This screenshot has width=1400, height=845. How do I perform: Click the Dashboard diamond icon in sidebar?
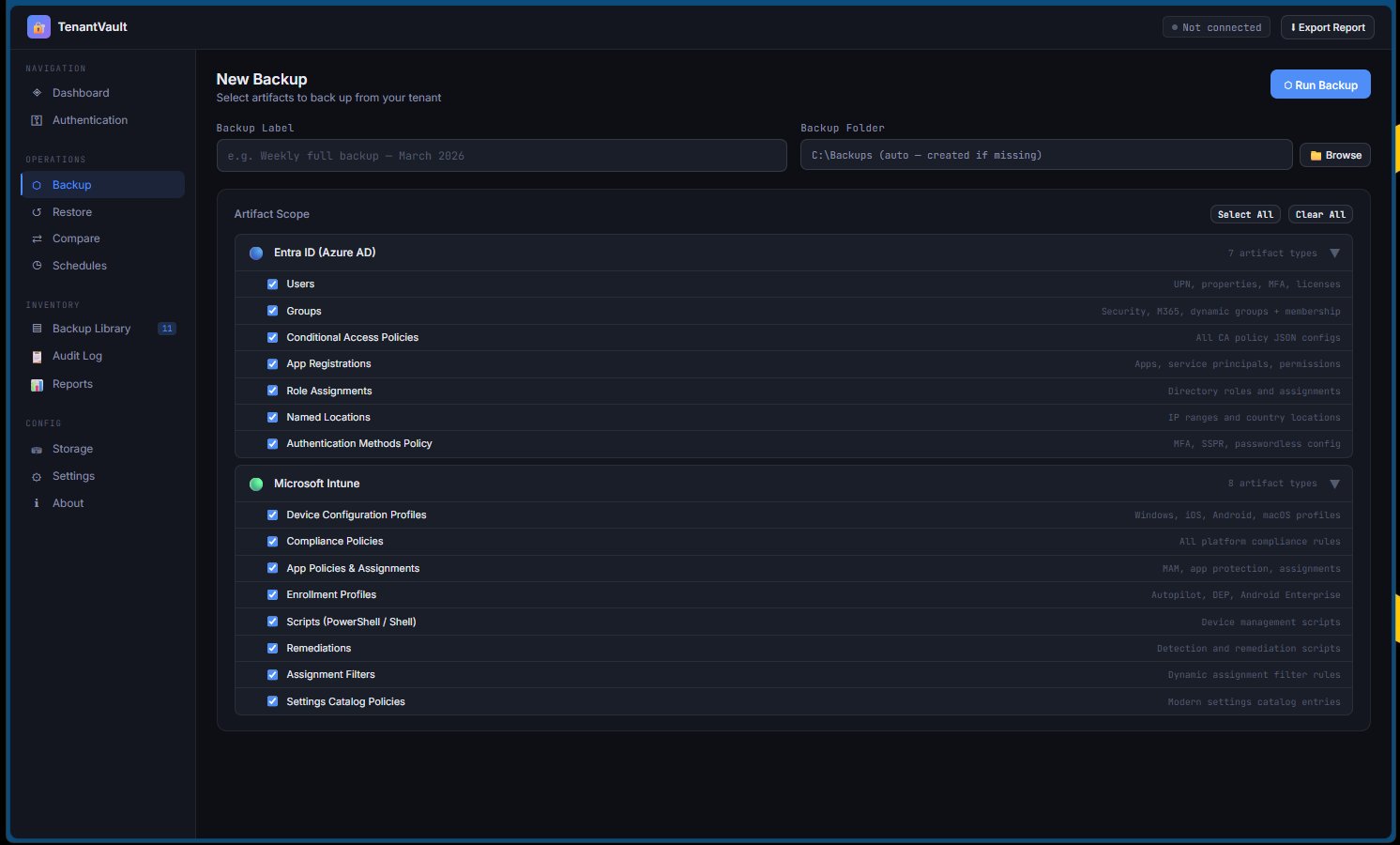37,93
